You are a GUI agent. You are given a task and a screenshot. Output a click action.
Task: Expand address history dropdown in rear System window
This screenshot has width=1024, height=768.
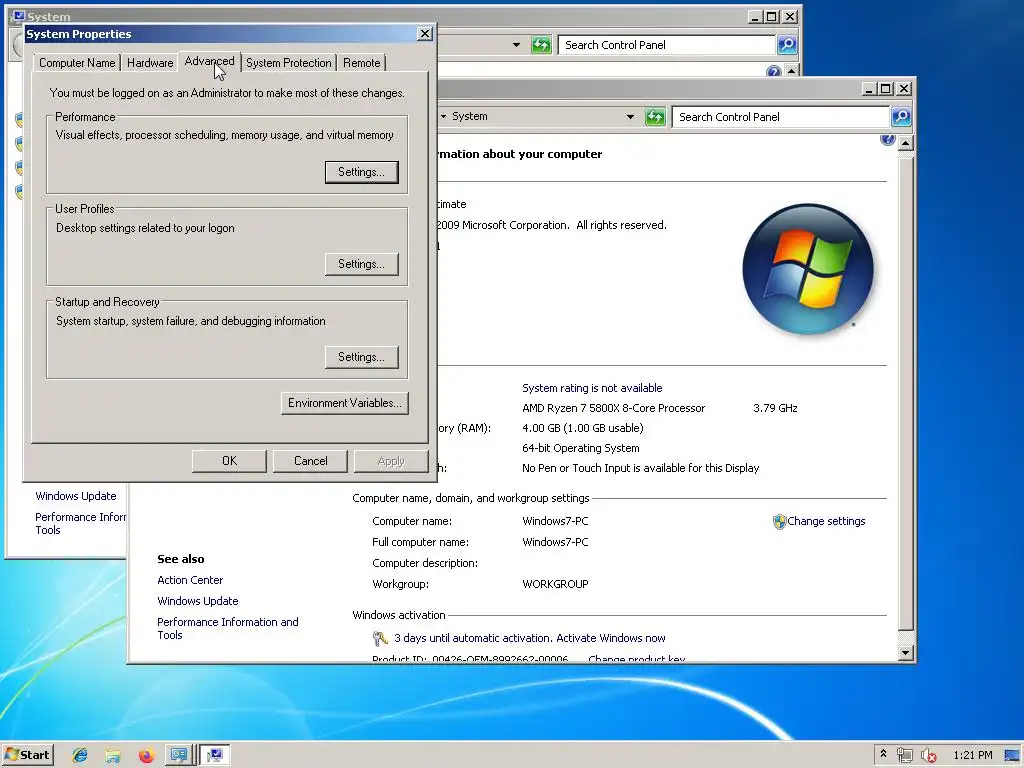pos(517,45)
